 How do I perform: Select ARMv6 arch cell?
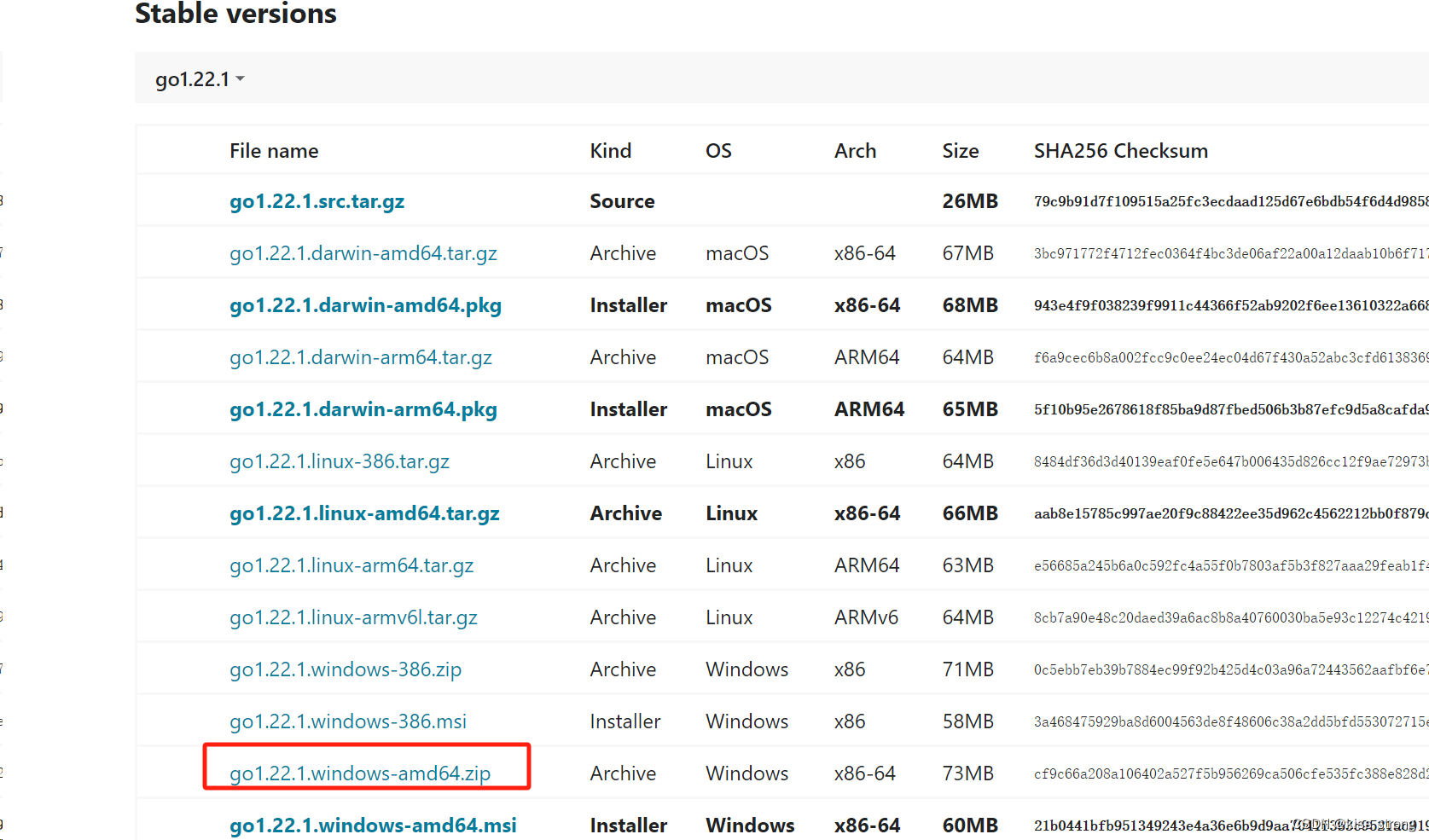(x=866, y=617)
